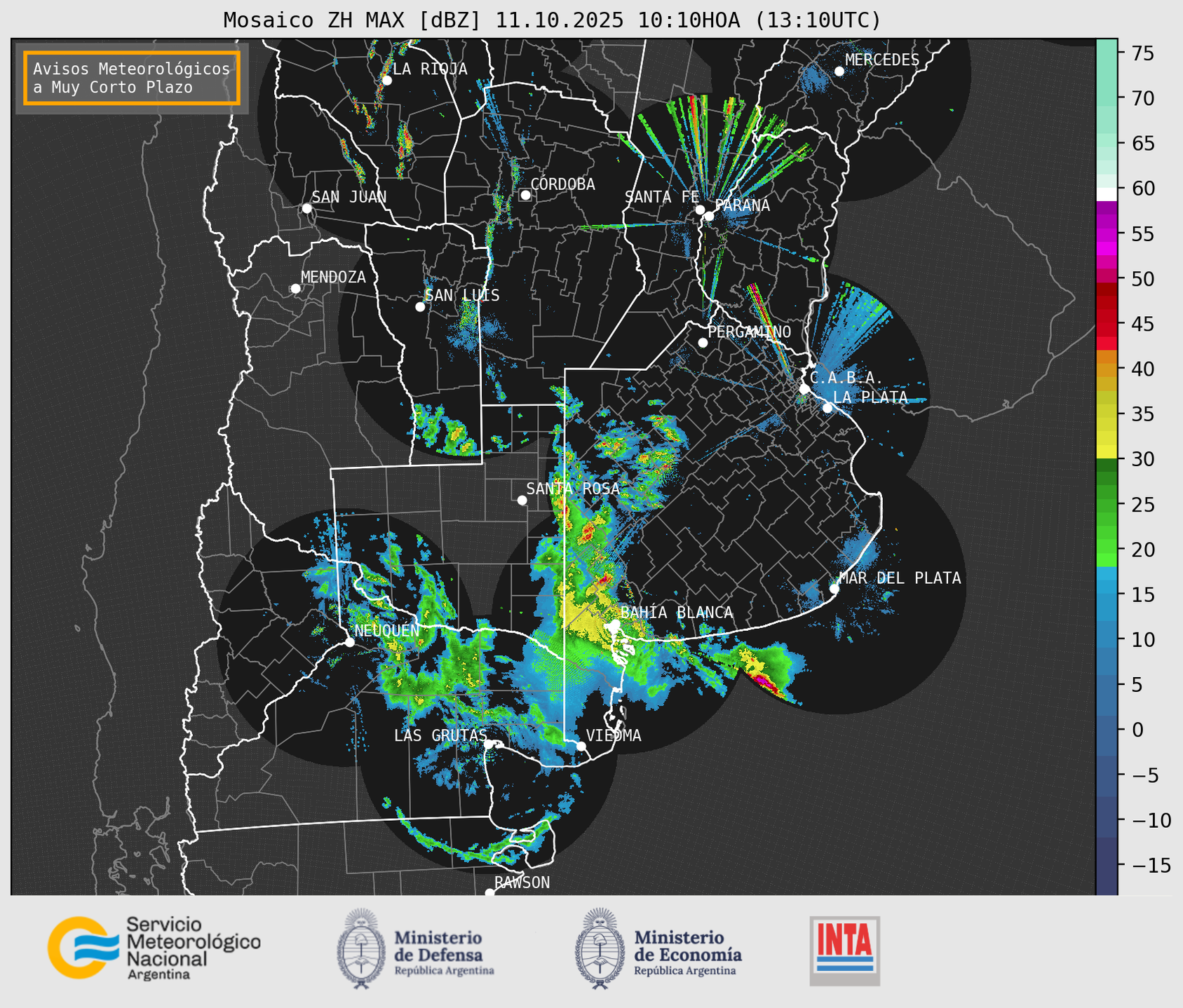Click the INTA logo

(x=844, y=951)
